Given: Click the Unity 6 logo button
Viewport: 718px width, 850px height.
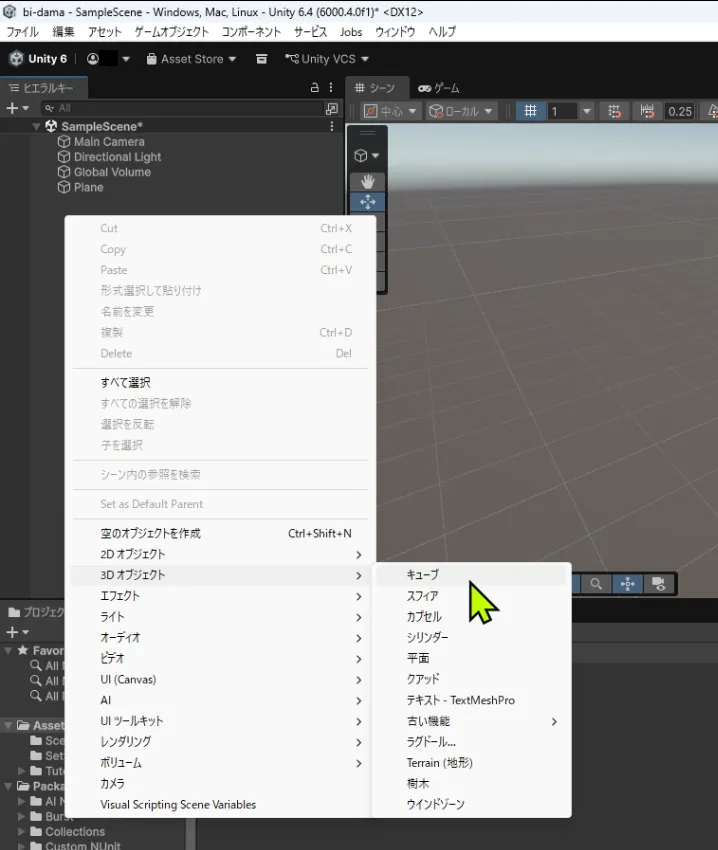Looking at the screenshot, I should (38, 59).
